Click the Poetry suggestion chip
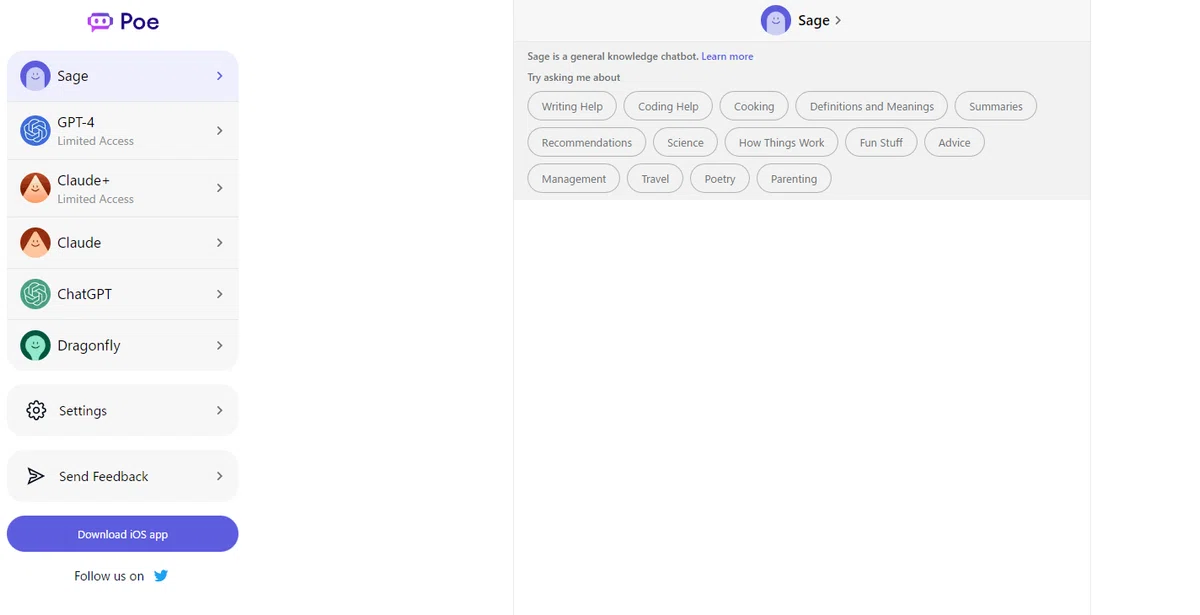 pyautogui.click(x=720, y=179)
